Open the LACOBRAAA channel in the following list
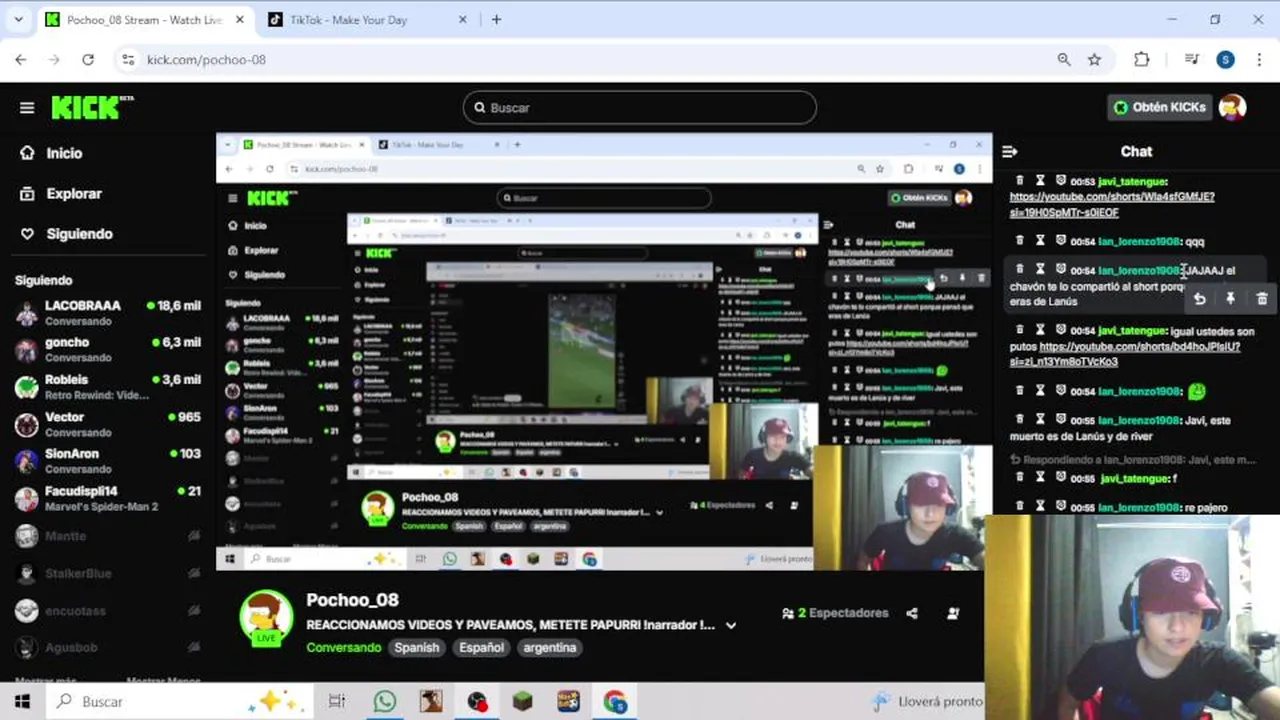The image size is (1280, 720). [108, 312]
